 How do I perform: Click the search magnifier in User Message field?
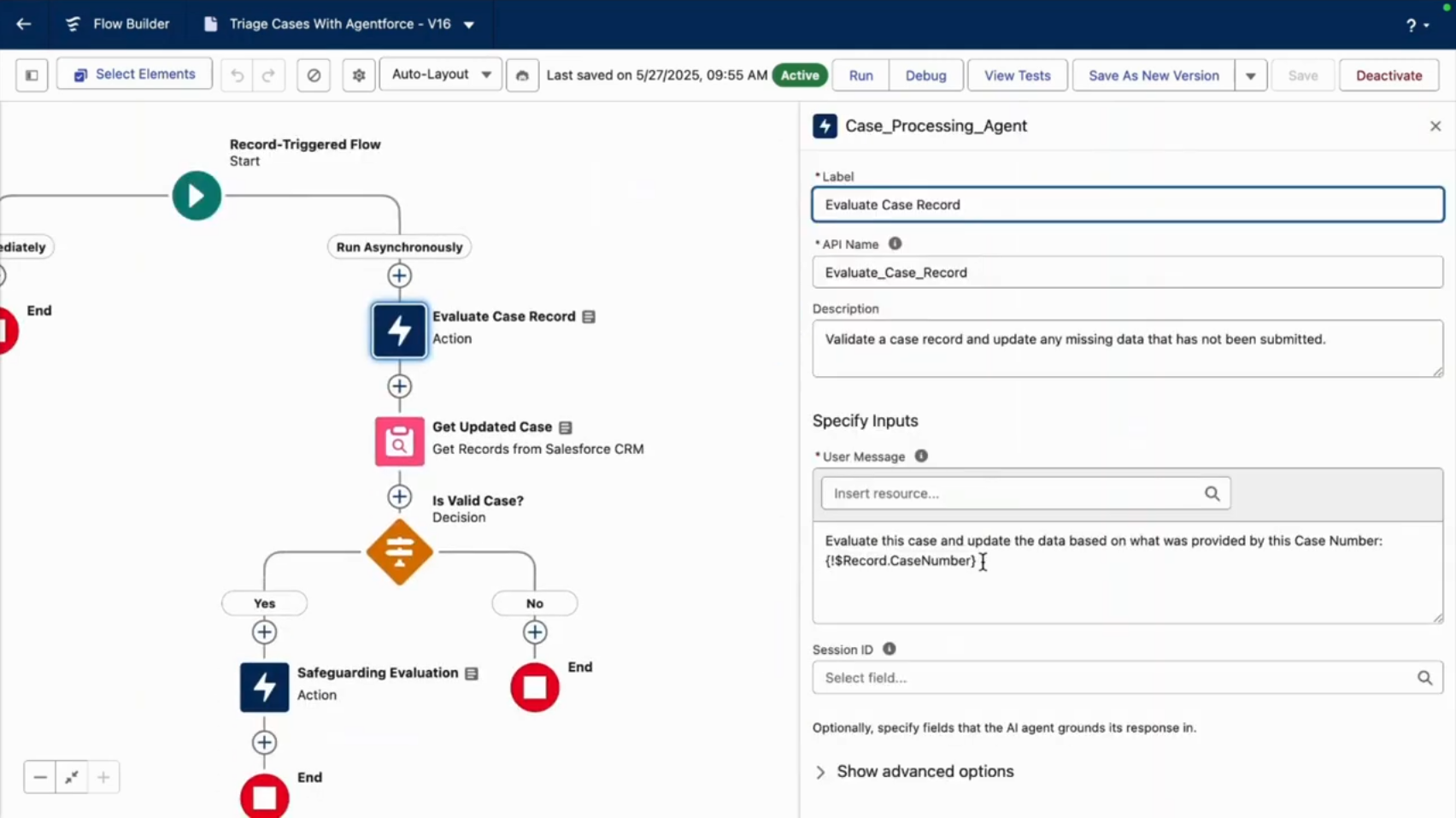pos(1212,493)
